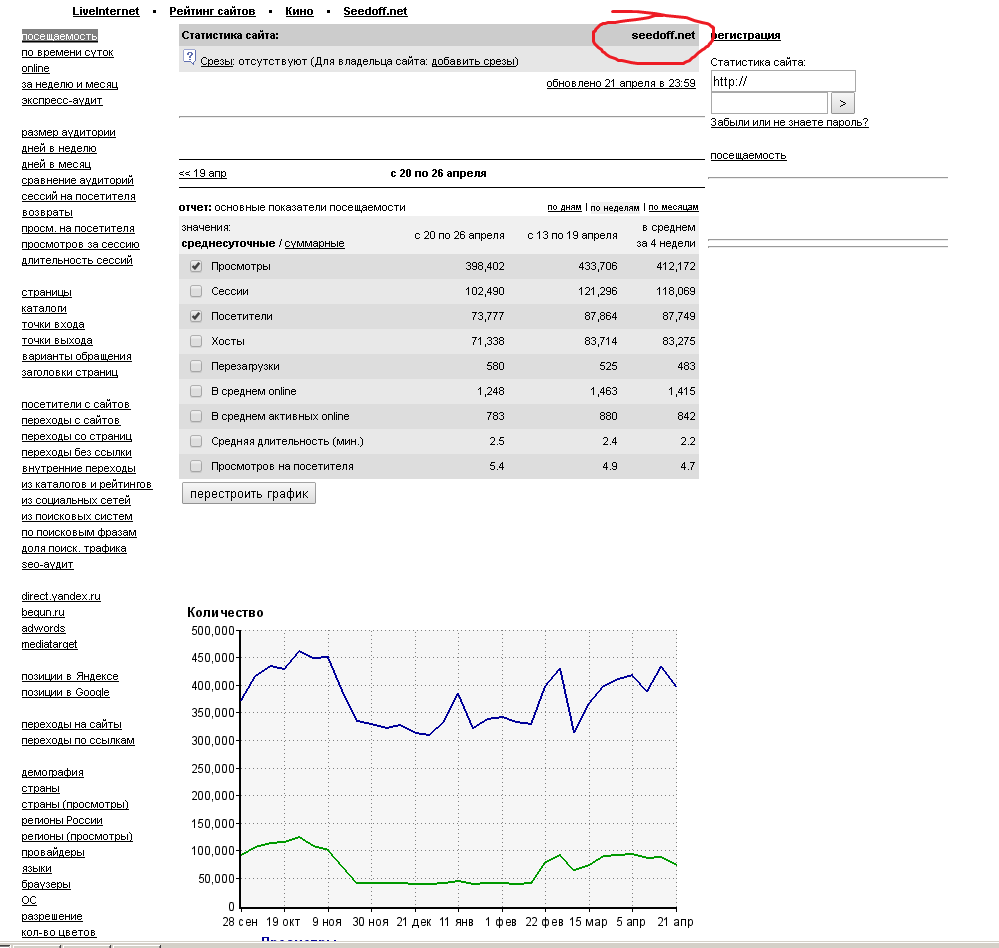The width and height of the screenshot is (999, 948).
Task: Open direct.yandex.ru link
Action: 61,596
